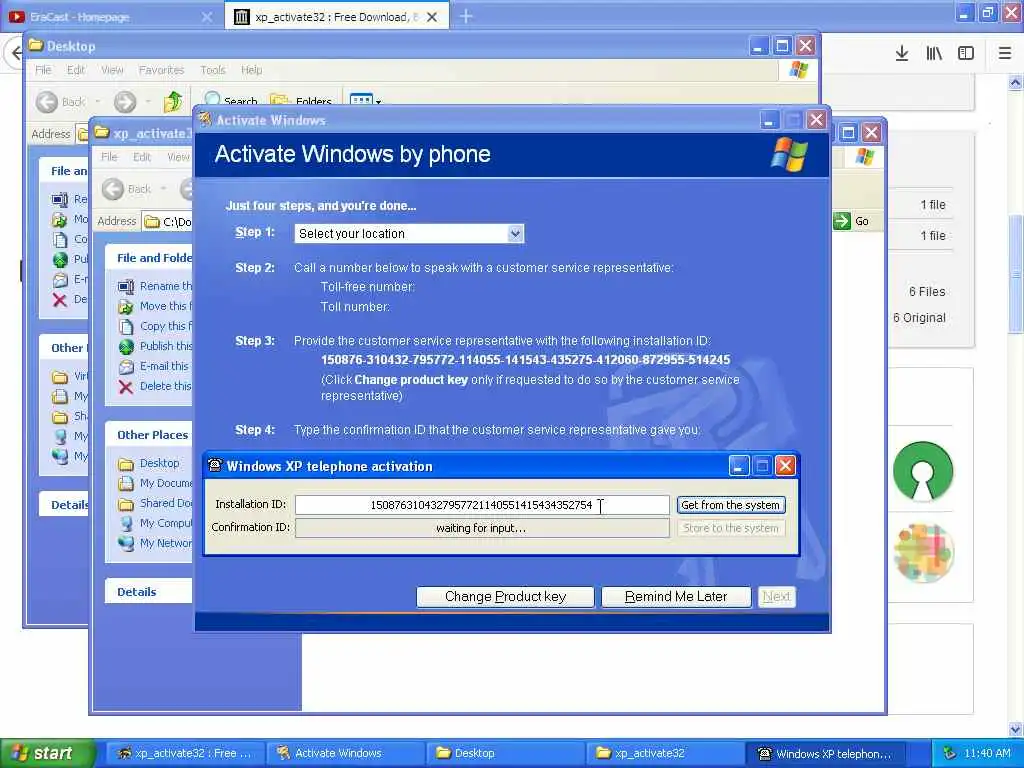Image resolution: width=1024 pixels, height=768 pixels.
Task: Click the 6 Files text on web page
Action: 927,291
